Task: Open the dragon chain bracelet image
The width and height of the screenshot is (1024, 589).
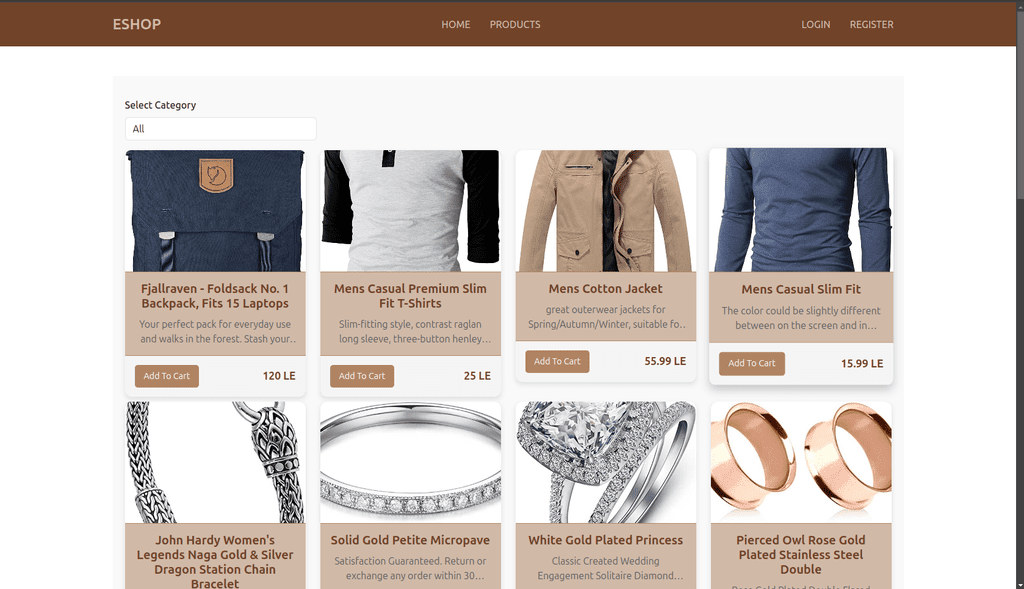Action: (215, 462)
